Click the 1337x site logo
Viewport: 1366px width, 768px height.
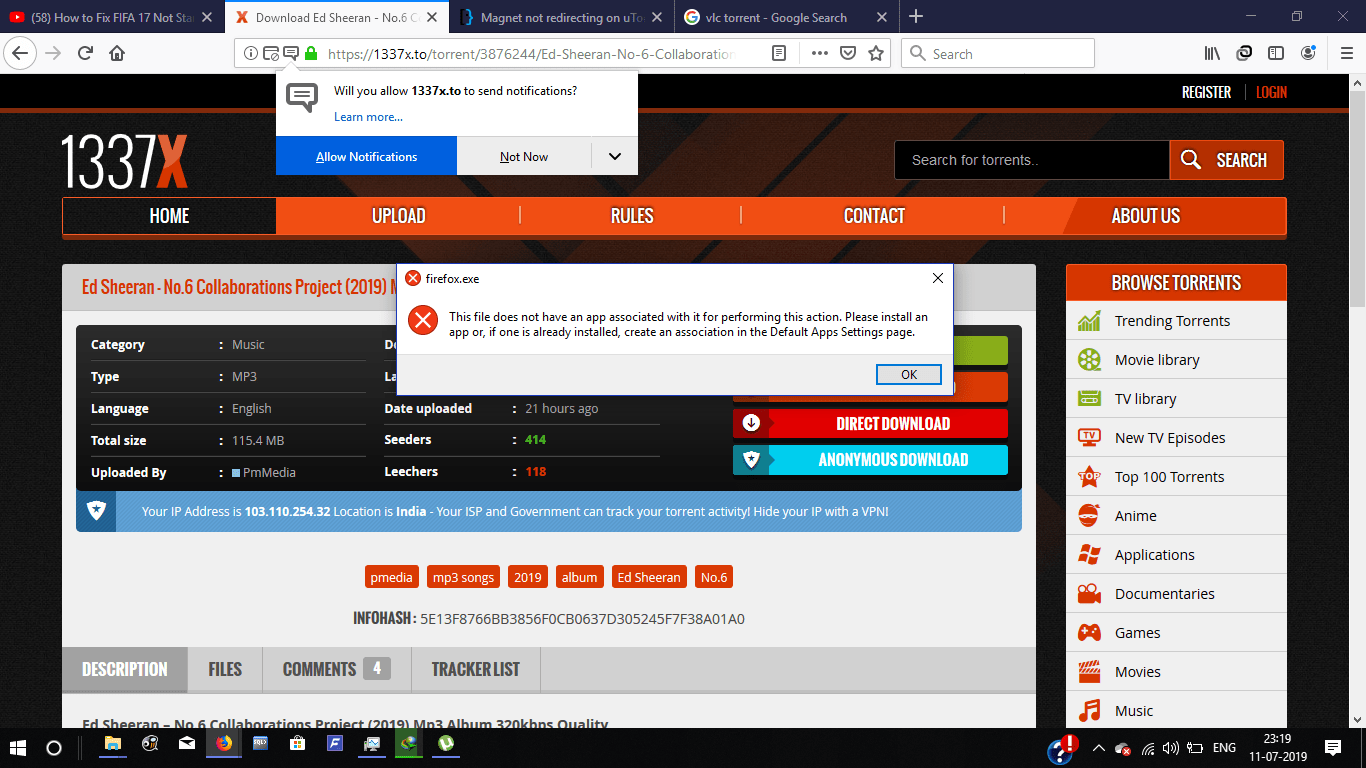click(124, 161)
